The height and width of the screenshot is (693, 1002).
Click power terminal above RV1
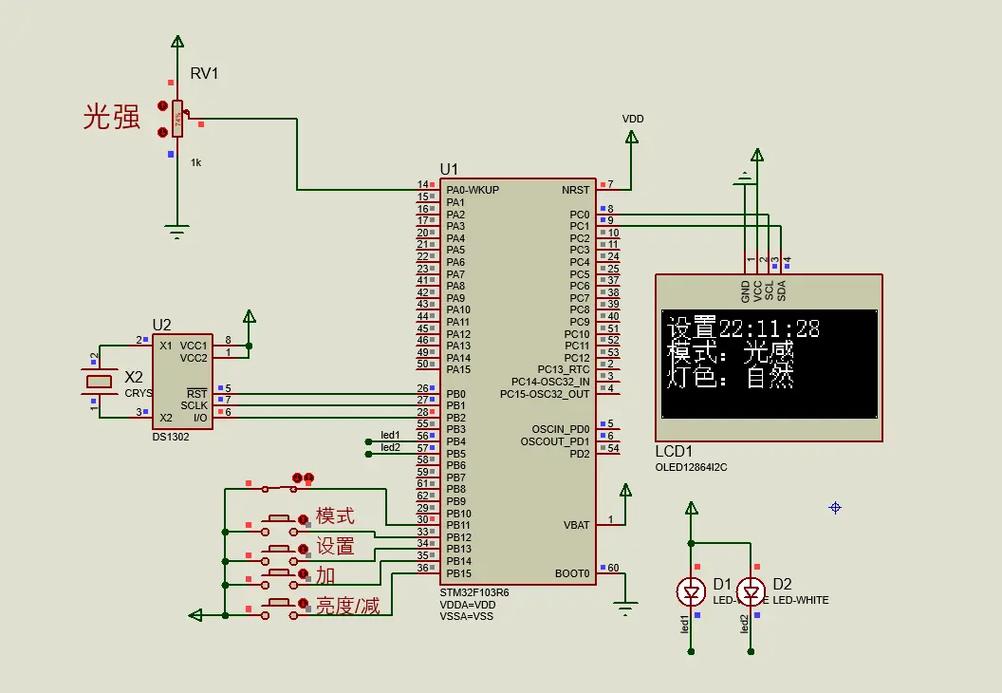tap(178, 42)
